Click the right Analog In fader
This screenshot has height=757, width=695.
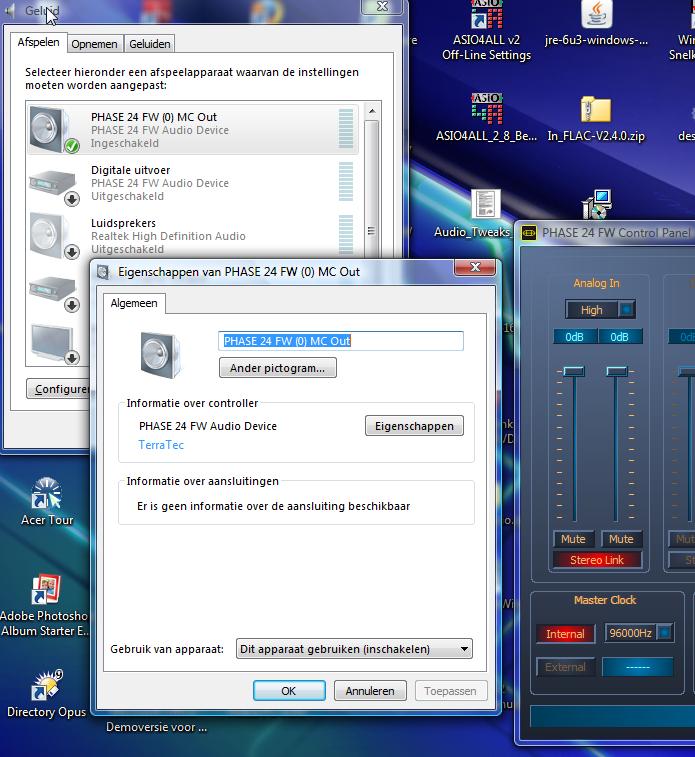[x=617, y=371]
